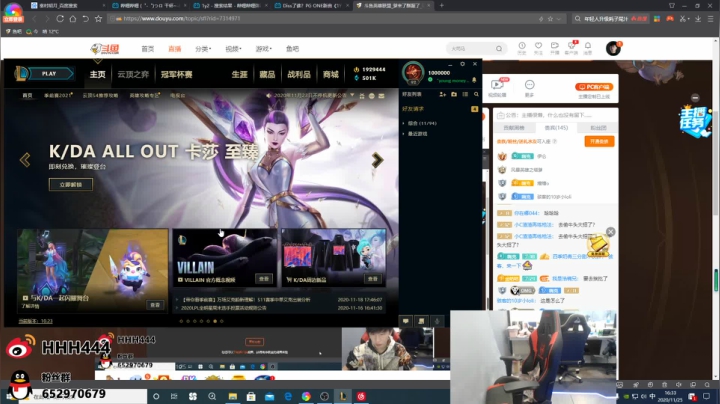Dismiss the floating gold ticket popup with its X
Screen dimensions: 720x404
[610, 232]
